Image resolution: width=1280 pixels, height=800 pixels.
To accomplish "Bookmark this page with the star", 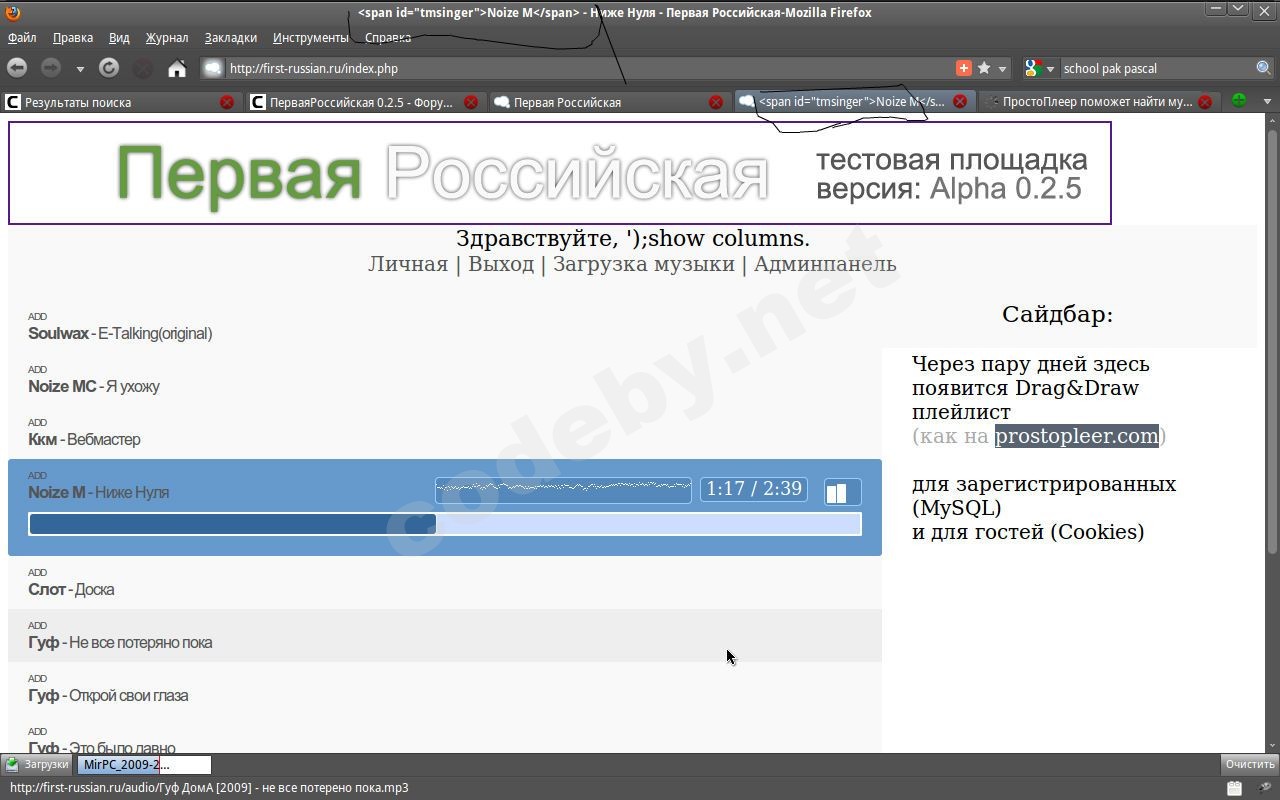I will (x=984, y=68).
